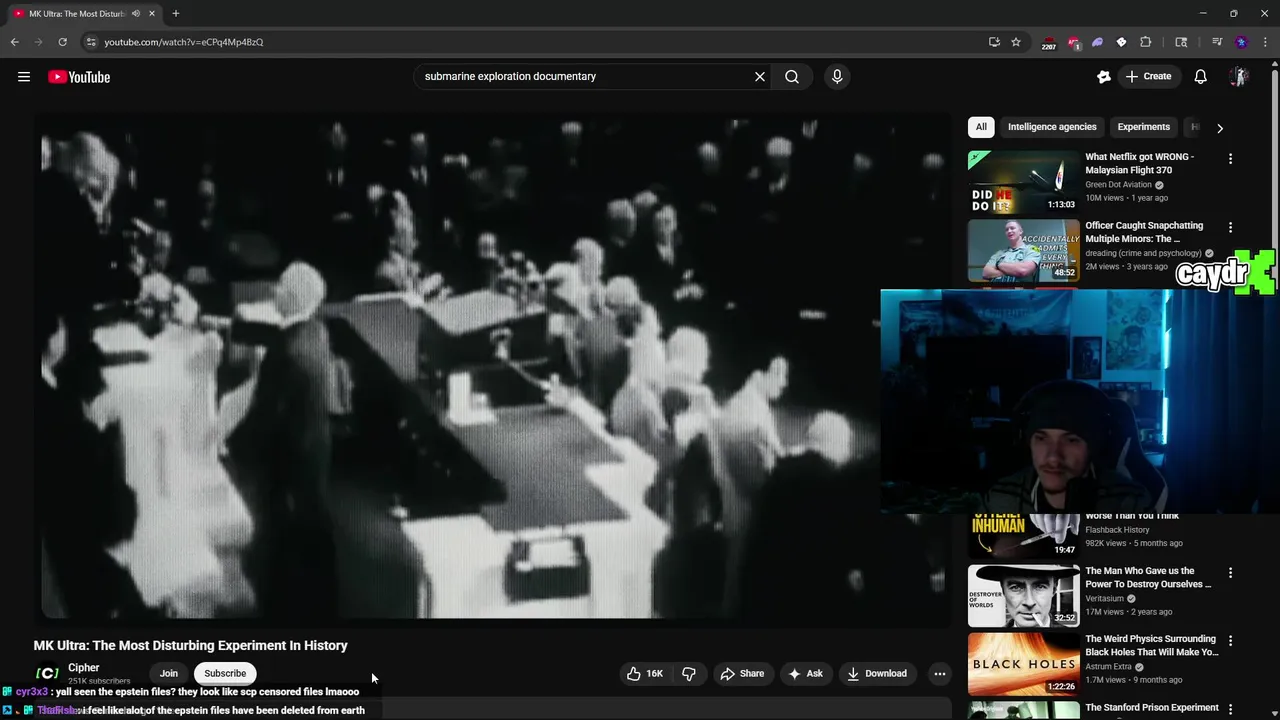Click the video title text
The height and width of the screenshot is (720, 1280).
click(x=191, y=646)
